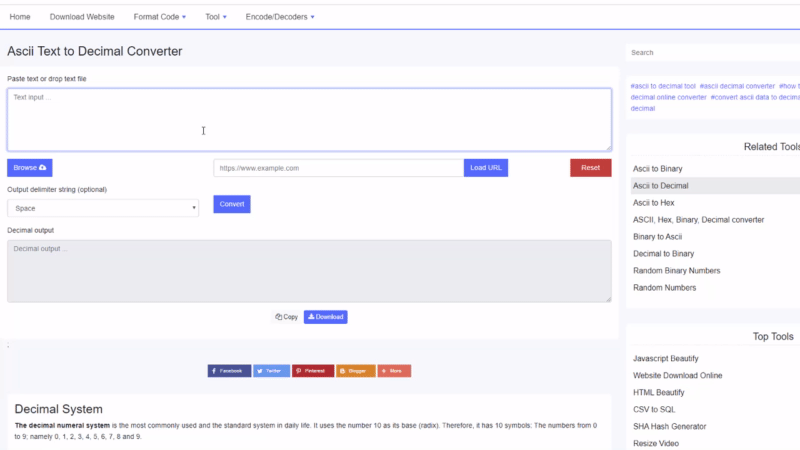Click inside the text input area

(x=309, y=120)
